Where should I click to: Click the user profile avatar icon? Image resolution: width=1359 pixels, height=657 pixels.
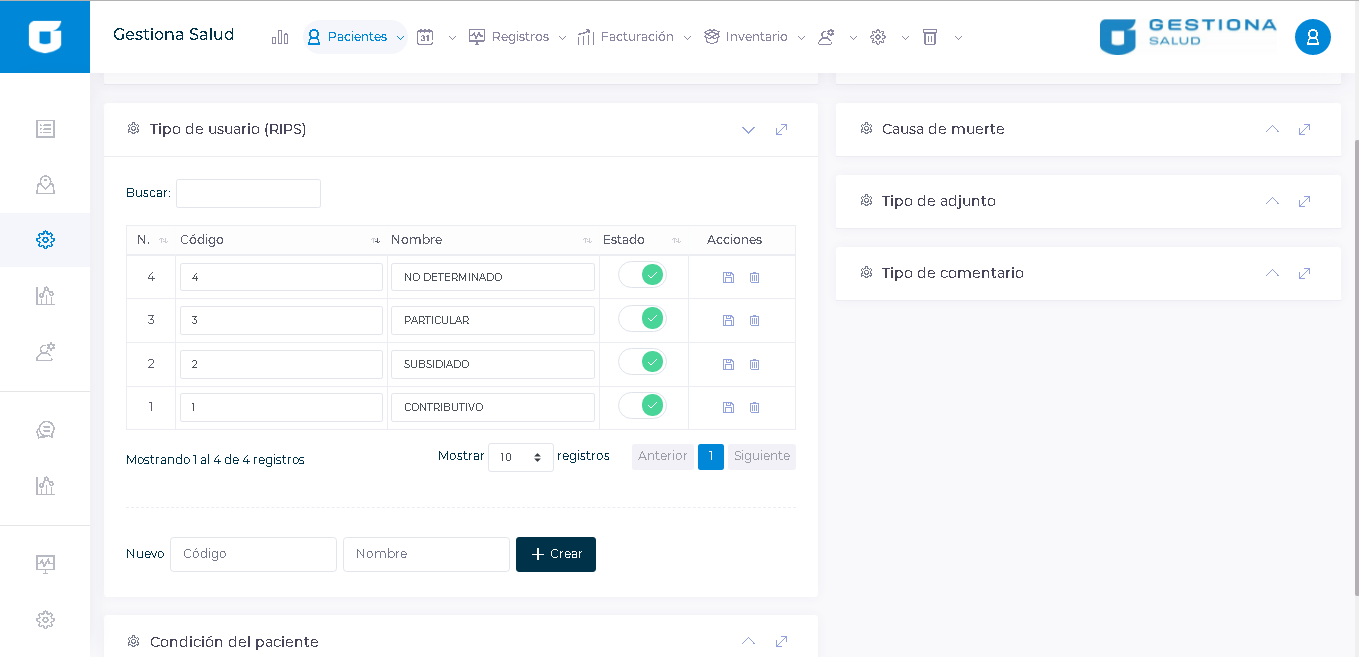[x=1312, y=37]
